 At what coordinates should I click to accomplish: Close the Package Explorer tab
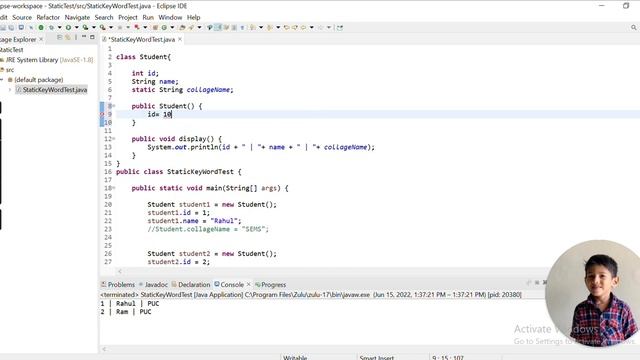41,39
